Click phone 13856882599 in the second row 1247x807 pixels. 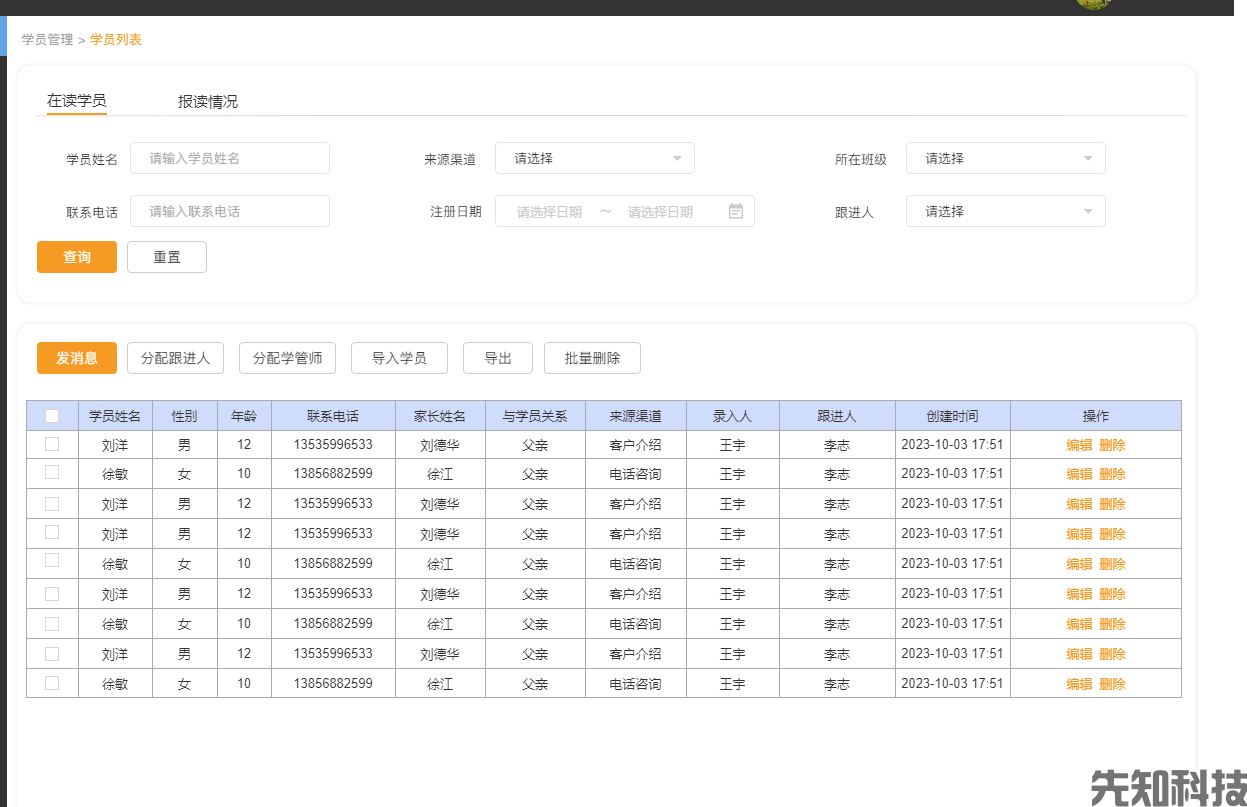(333, 473)
